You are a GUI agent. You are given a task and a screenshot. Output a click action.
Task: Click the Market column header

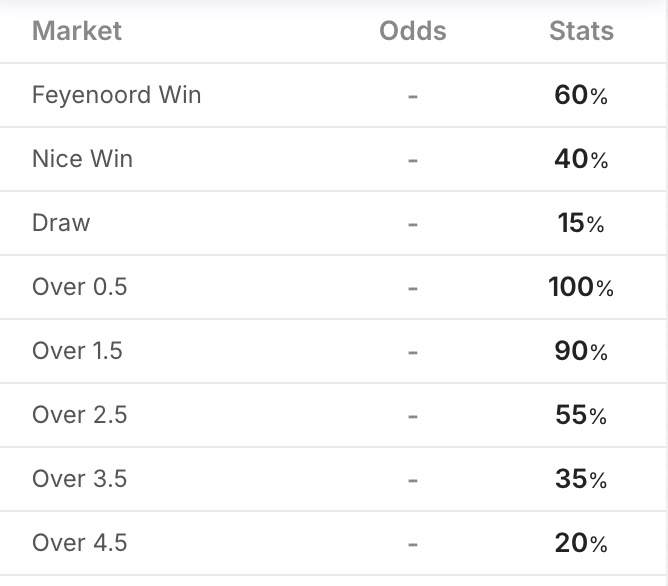click(x=77, y=31)
